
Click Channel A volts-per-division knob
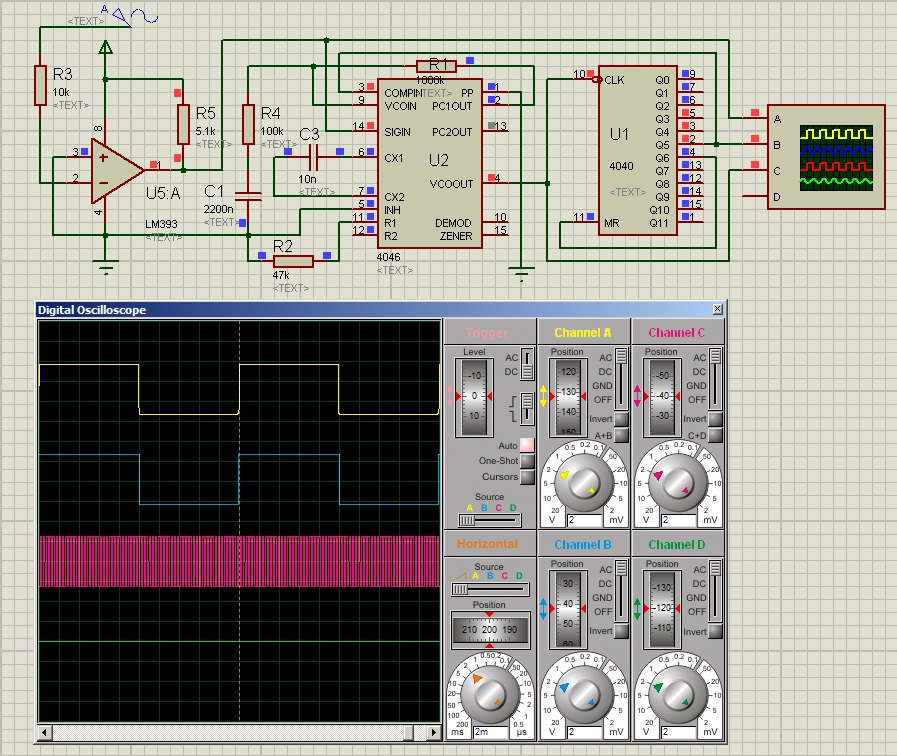coord(584,483)
